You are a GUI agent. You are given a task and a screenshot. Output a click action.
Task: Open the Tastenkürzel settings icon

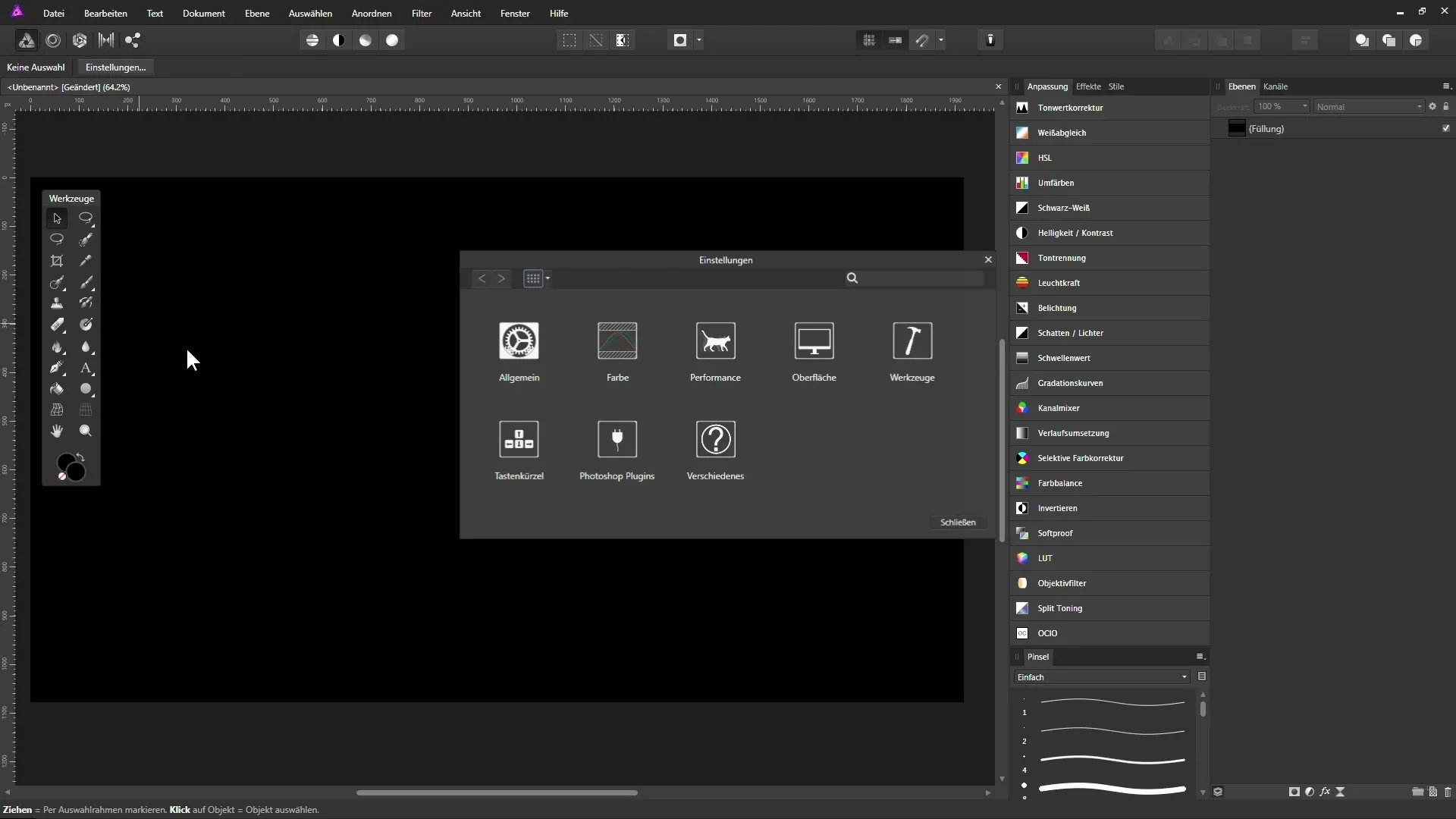pos(519,440)
